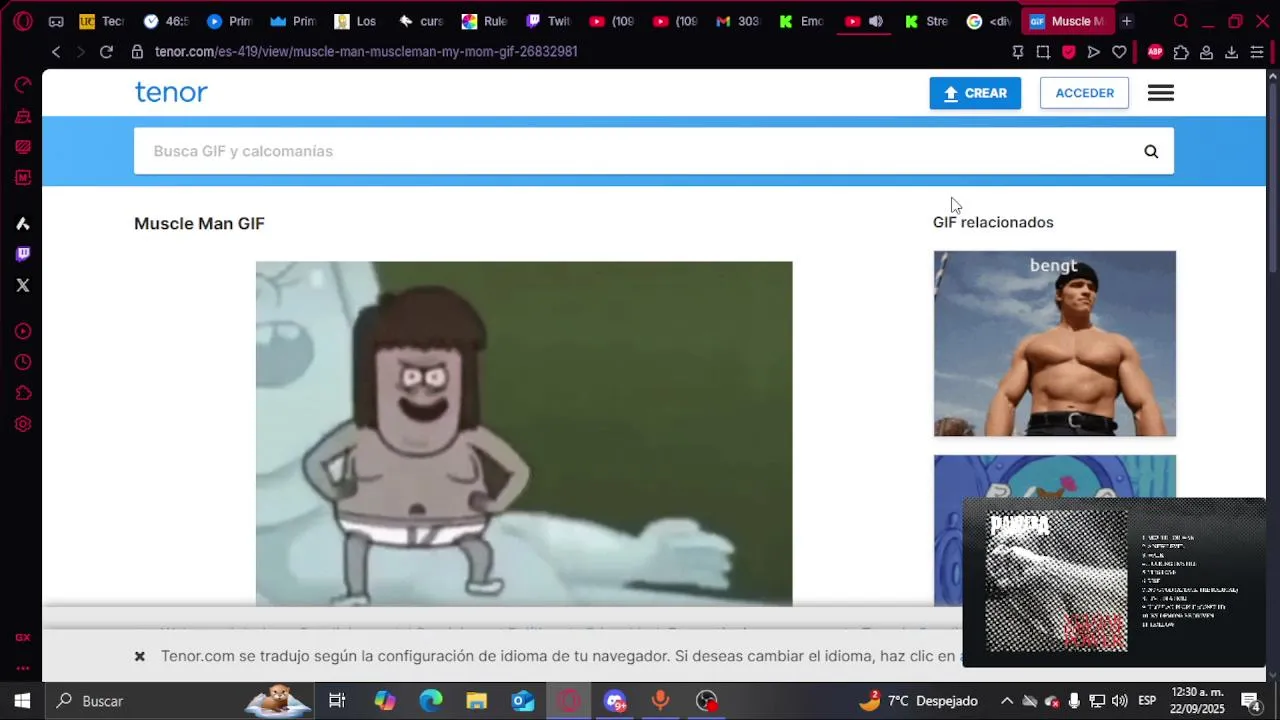
Task: Reload the tenor.com page
Action: pos(106,52)
